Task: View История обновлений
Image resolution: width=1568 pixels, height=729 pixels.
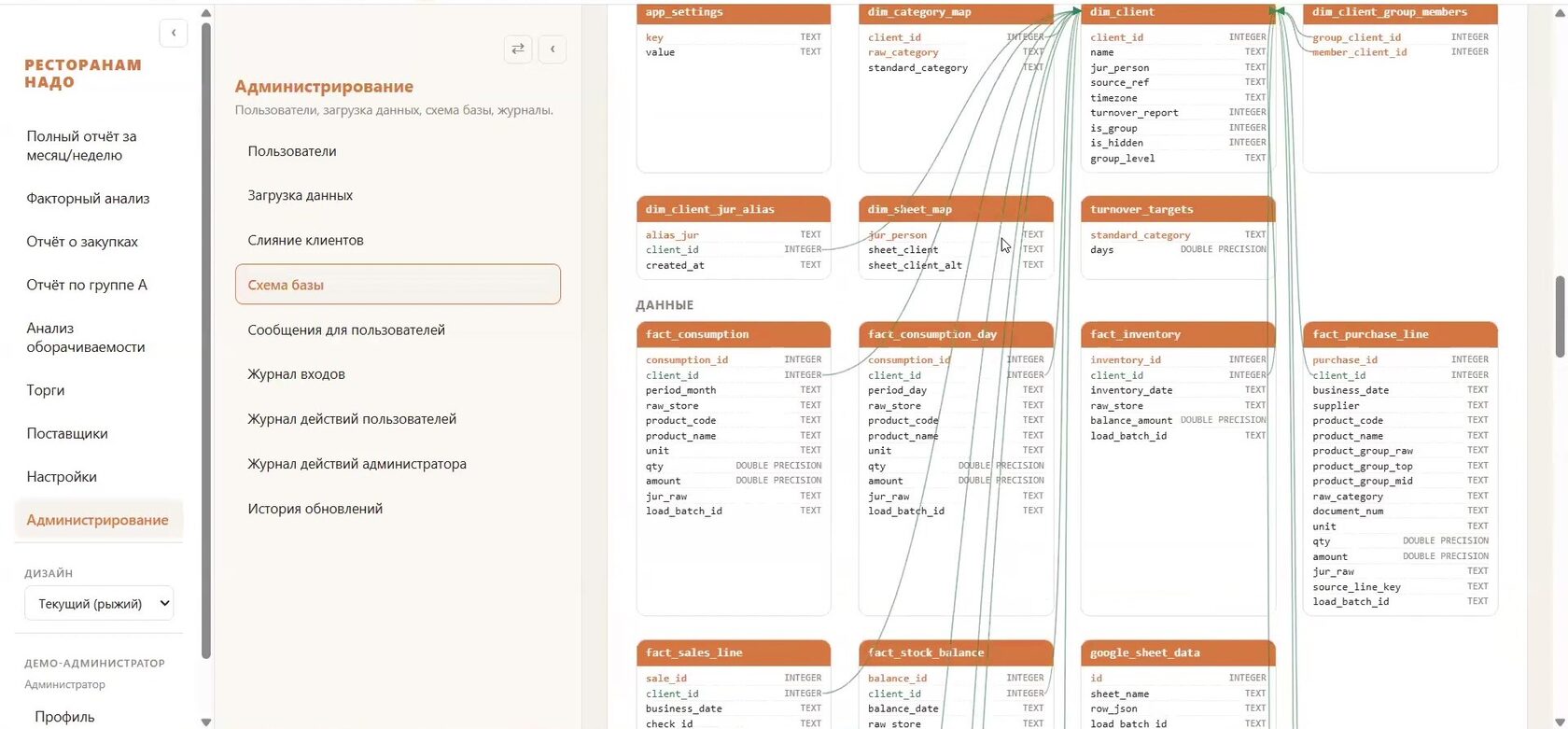Action: coord(398,509)
